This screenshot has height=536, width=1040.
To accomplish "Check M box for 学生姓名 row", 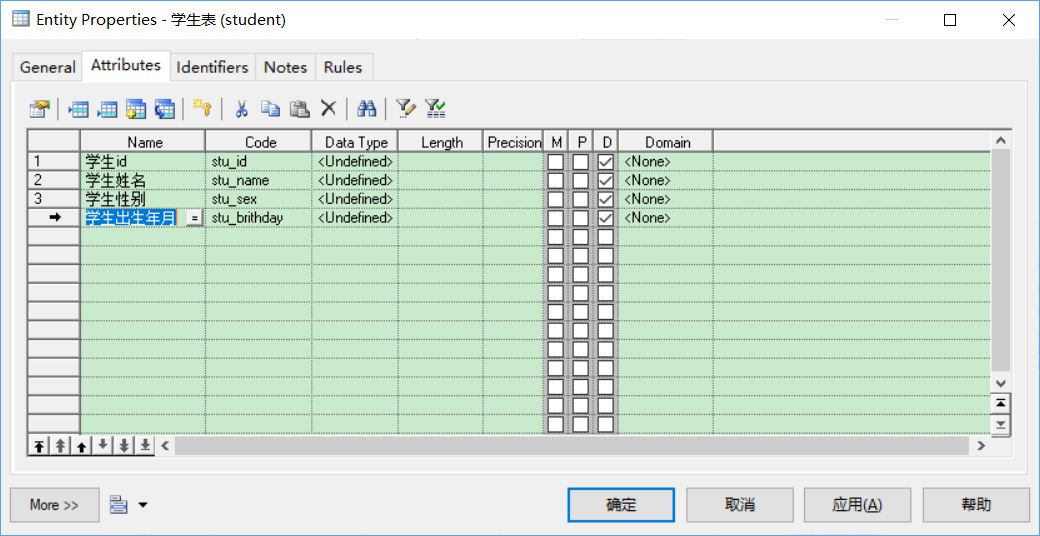I will [x=556, y=180].
